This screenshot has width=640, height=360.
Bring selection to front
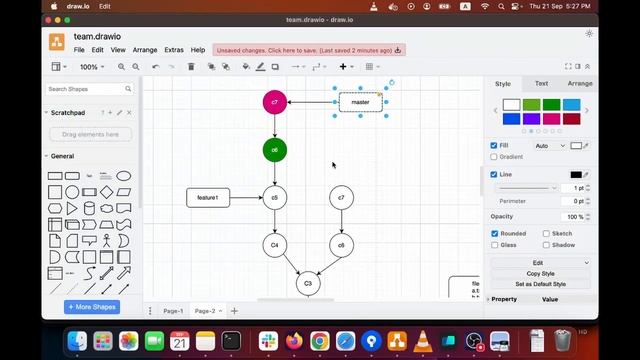[211, 67]
